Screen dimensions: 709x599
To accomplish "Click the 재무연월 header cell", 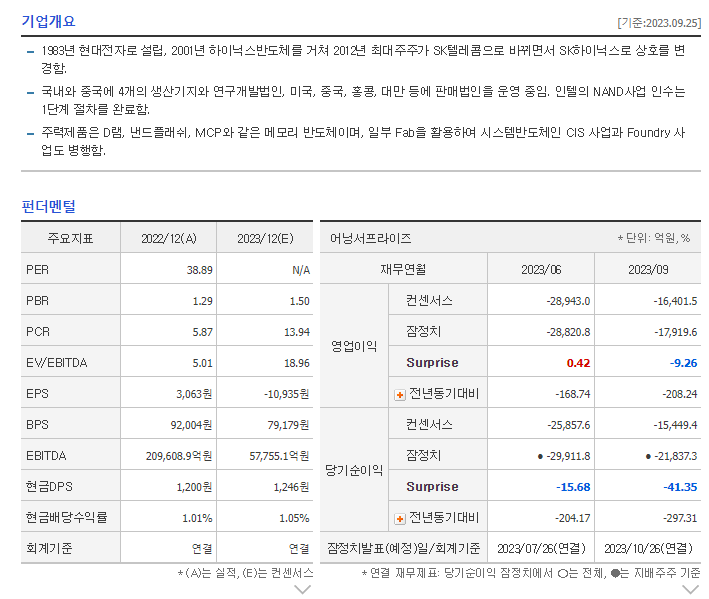I will pos(403,270).
